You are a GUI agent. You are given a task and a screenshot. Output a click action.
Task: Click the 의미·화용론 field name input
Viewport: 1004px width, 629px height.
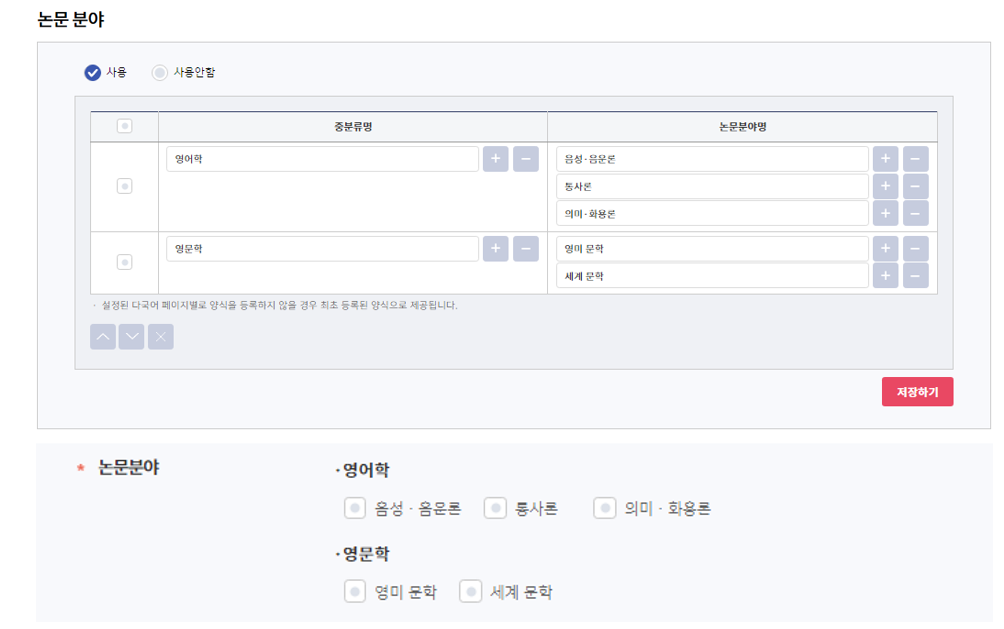(712, 214)
